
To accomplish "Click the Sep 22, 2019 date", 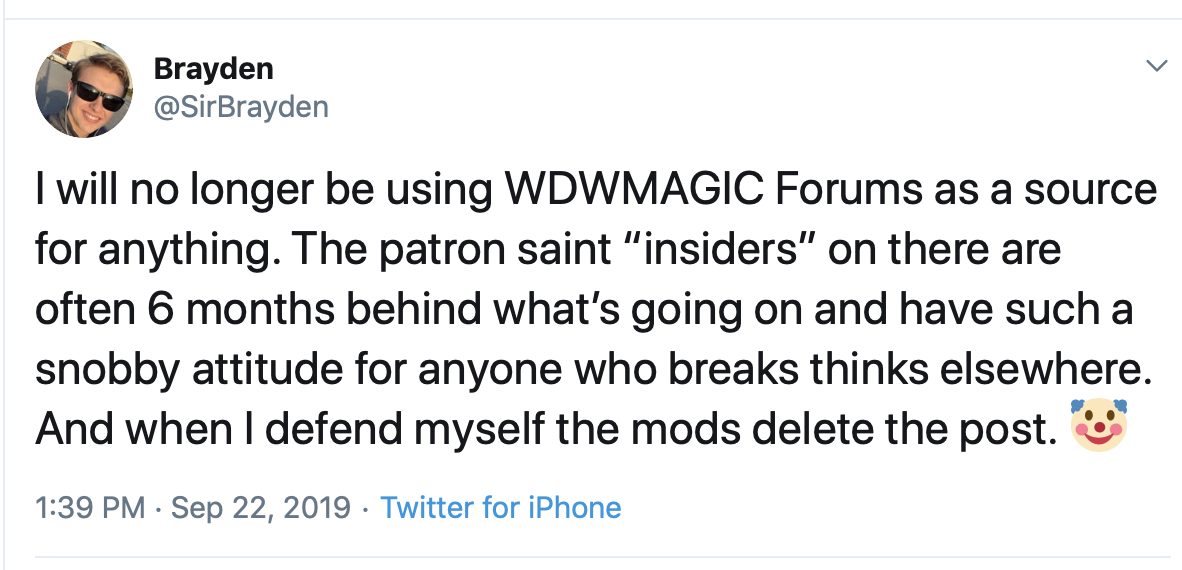I will click(261, 508).
